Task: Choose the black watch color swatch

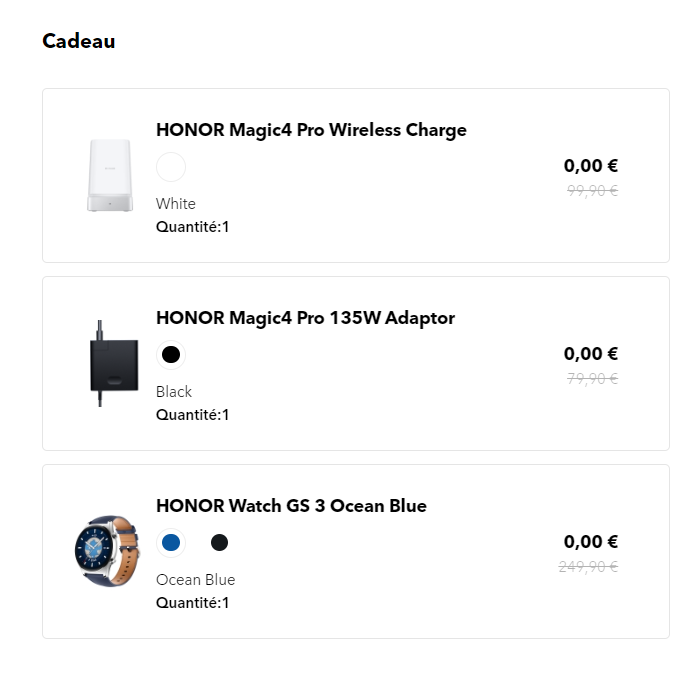Action: 220,542
